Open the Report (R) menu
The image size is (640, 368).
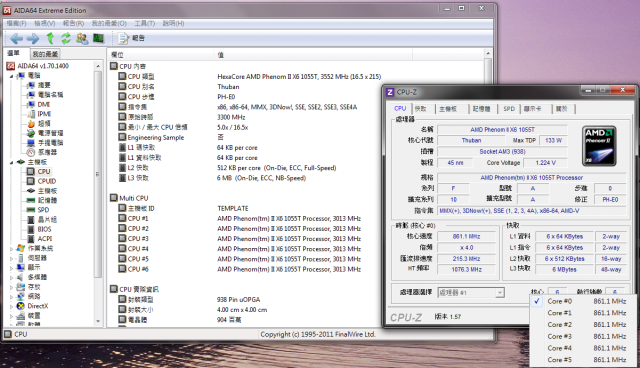tap(73, 23)
